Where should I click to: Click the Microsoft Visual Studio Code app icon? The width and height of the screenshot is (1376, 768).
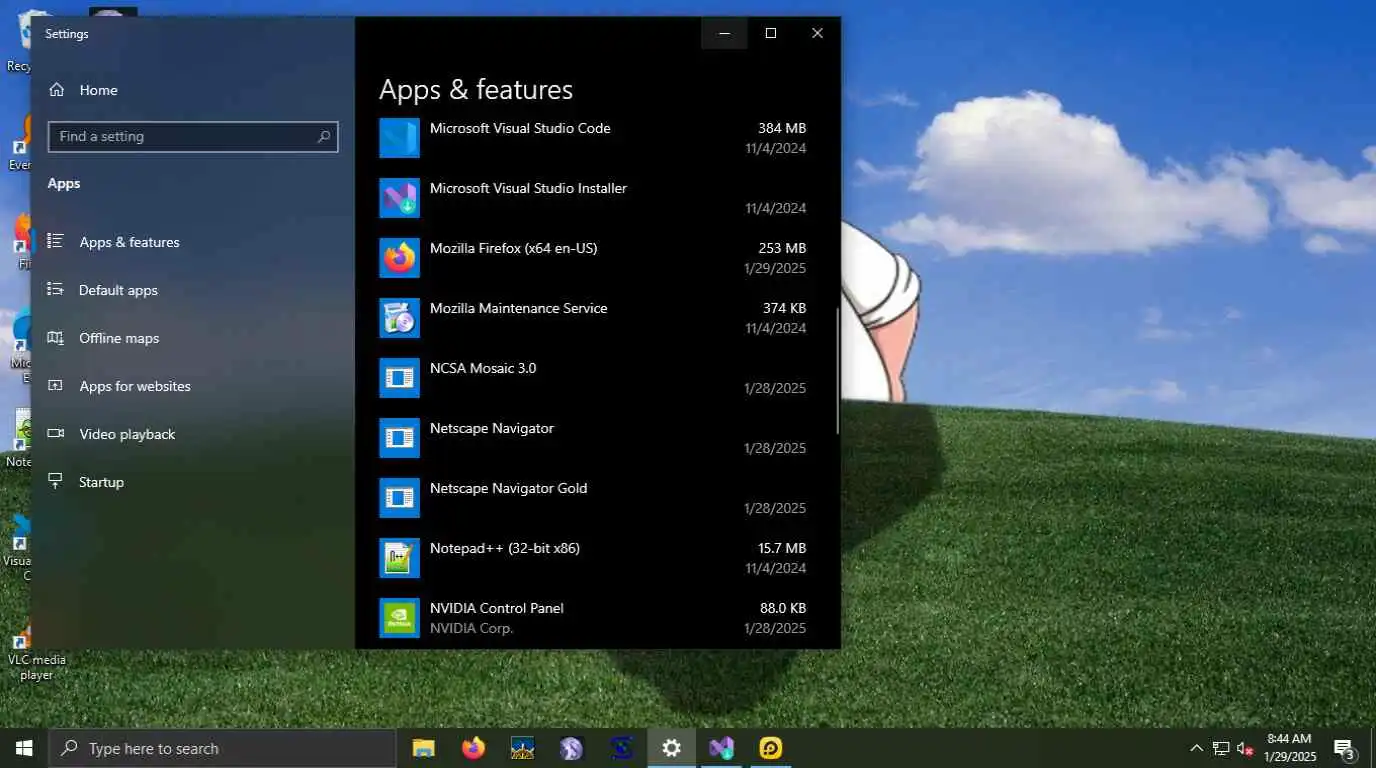(x=399, y=138)
